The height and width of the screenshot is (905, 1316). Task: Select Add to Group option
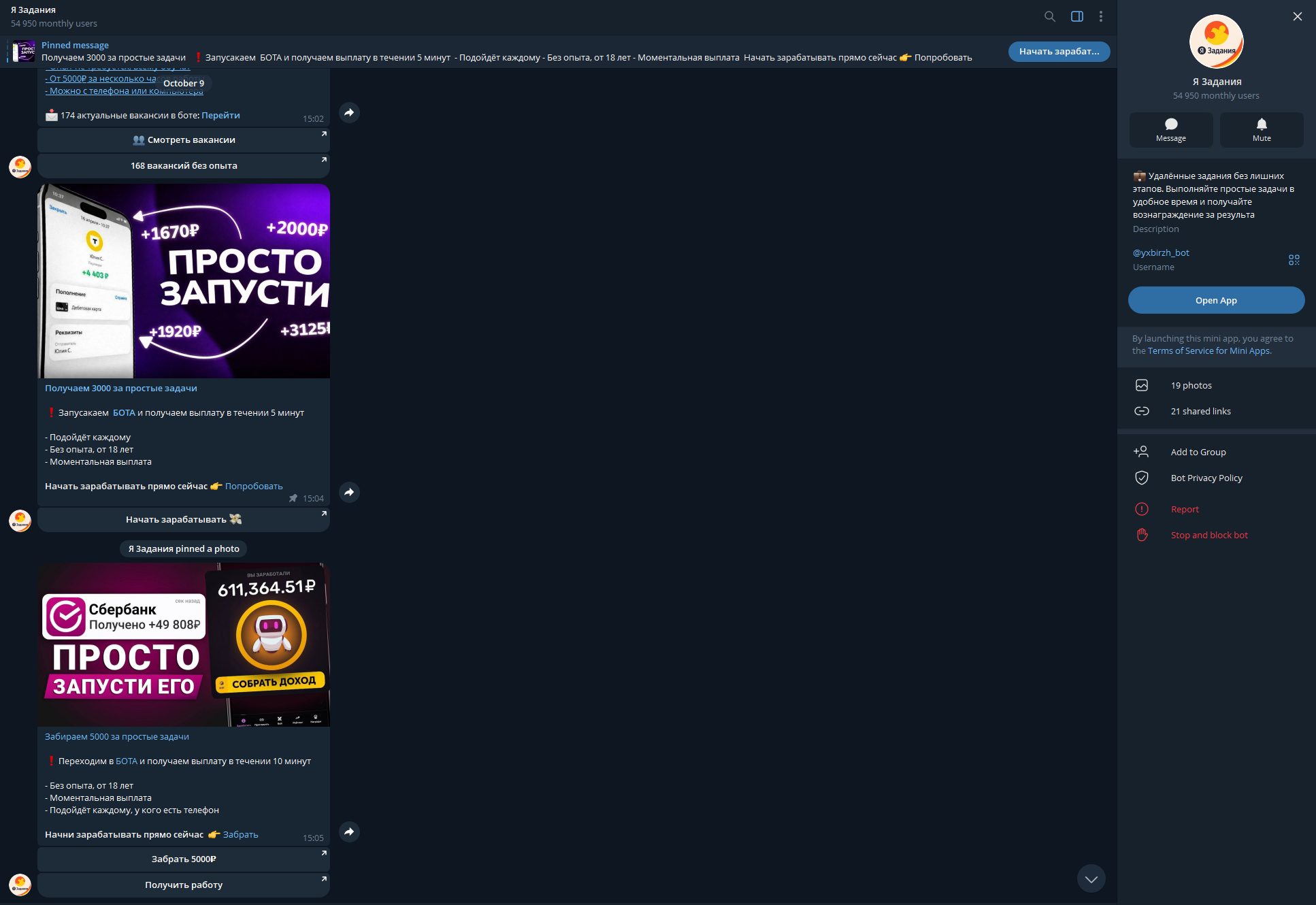[1216, 452]
